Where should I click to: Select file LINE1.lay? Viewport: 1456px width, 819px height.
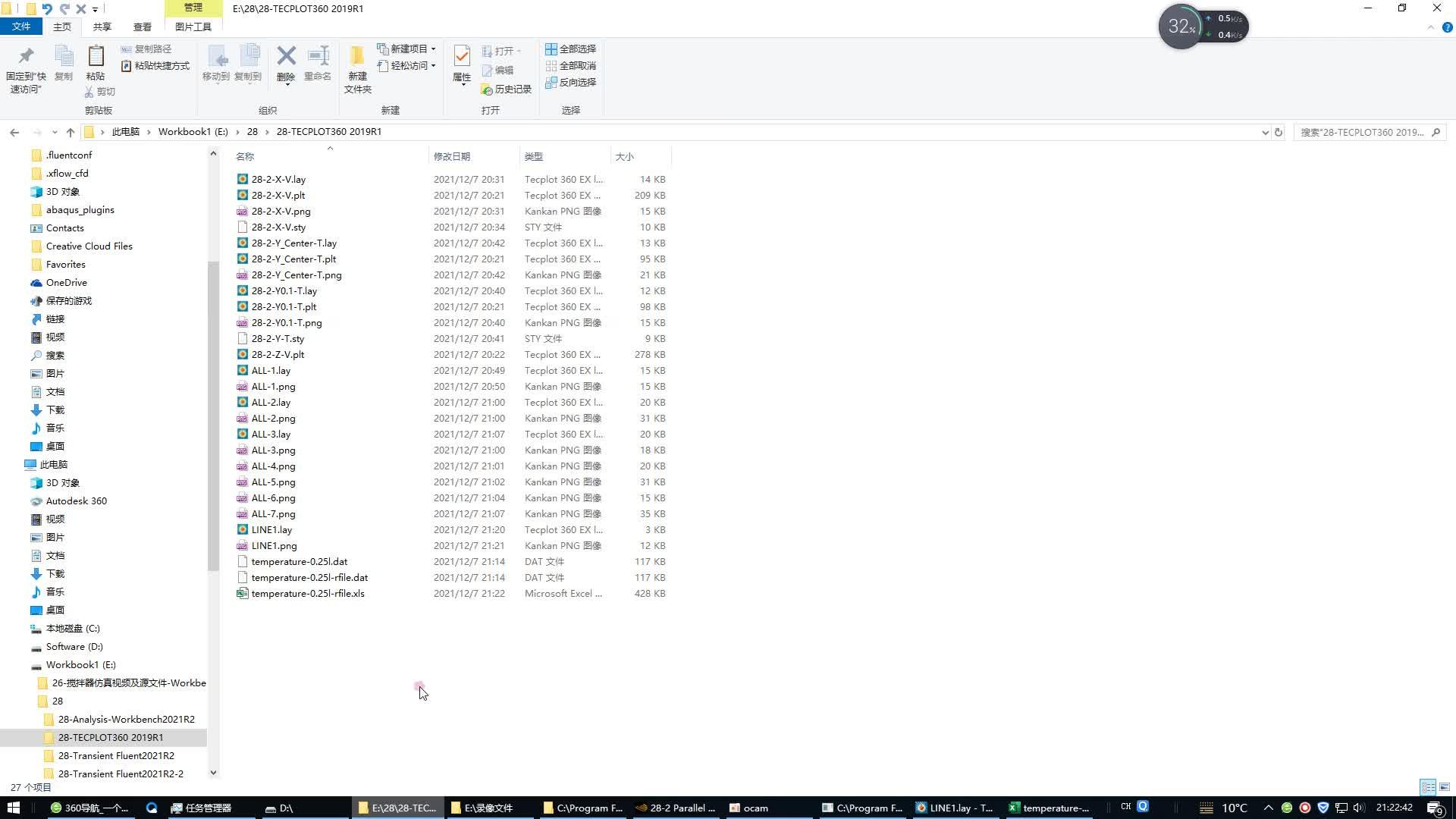(x=271, y=530)
